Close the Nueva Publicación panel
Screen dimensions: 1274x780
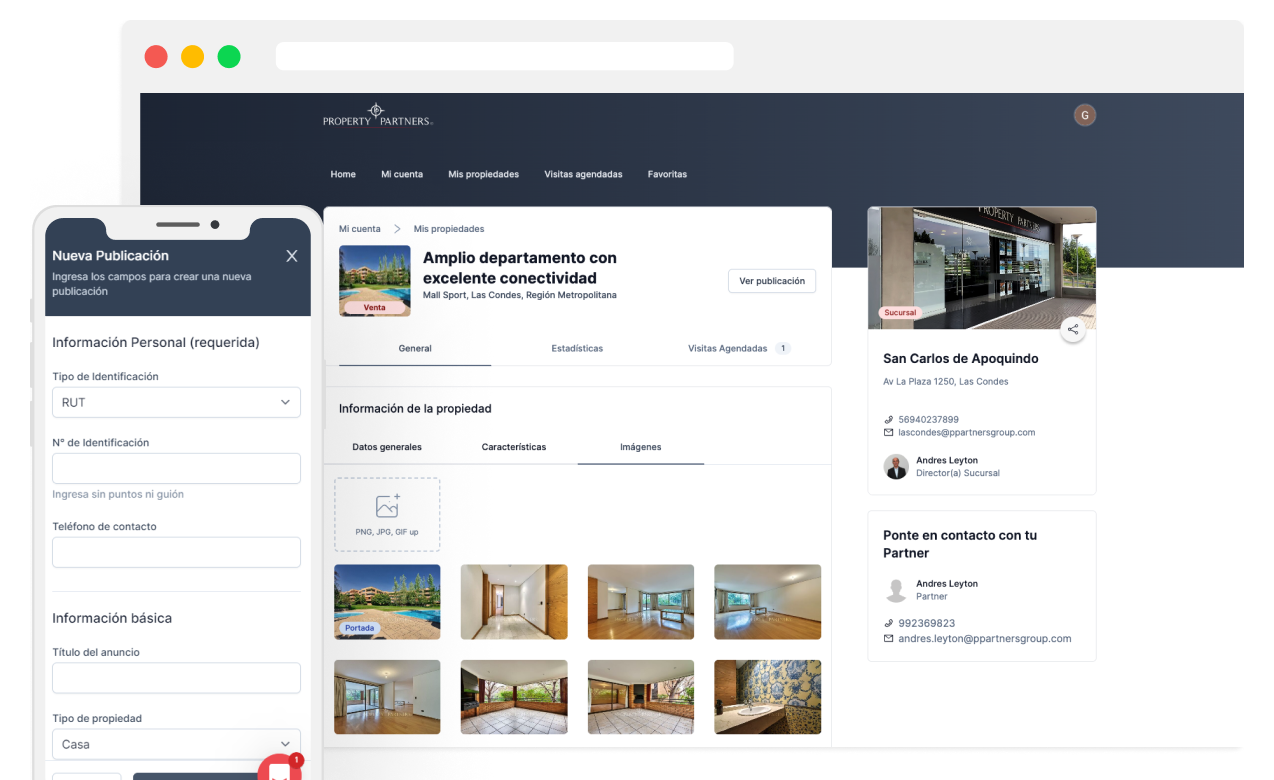click(x=292, y=256)
